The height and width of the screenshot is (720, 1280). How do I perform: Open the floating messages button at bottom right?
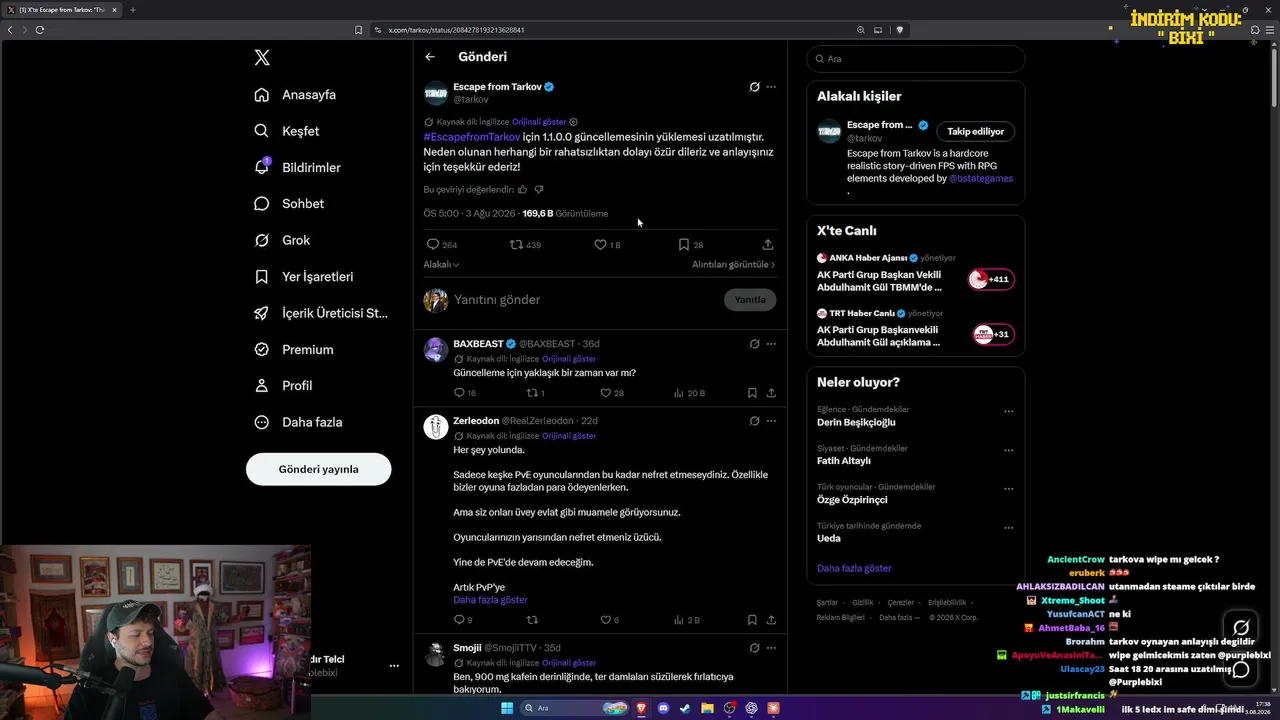pyautogui.click(x=1241, y=669)
